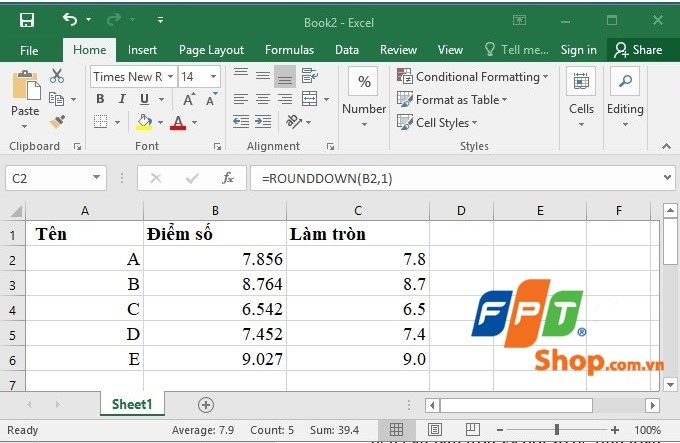Image resolution: width=680 pixels, height=443 pixels.
Task: Click the Sign in link
Action: pyautogui.click(x=579, y=50)
